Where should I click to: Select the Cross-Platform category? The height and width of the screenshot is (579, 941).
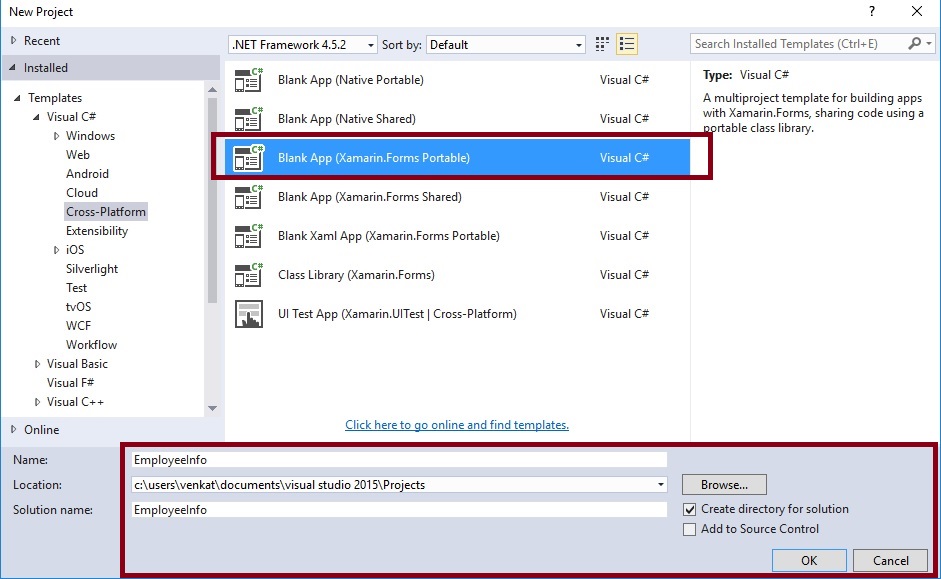click(x=106, y=212)
